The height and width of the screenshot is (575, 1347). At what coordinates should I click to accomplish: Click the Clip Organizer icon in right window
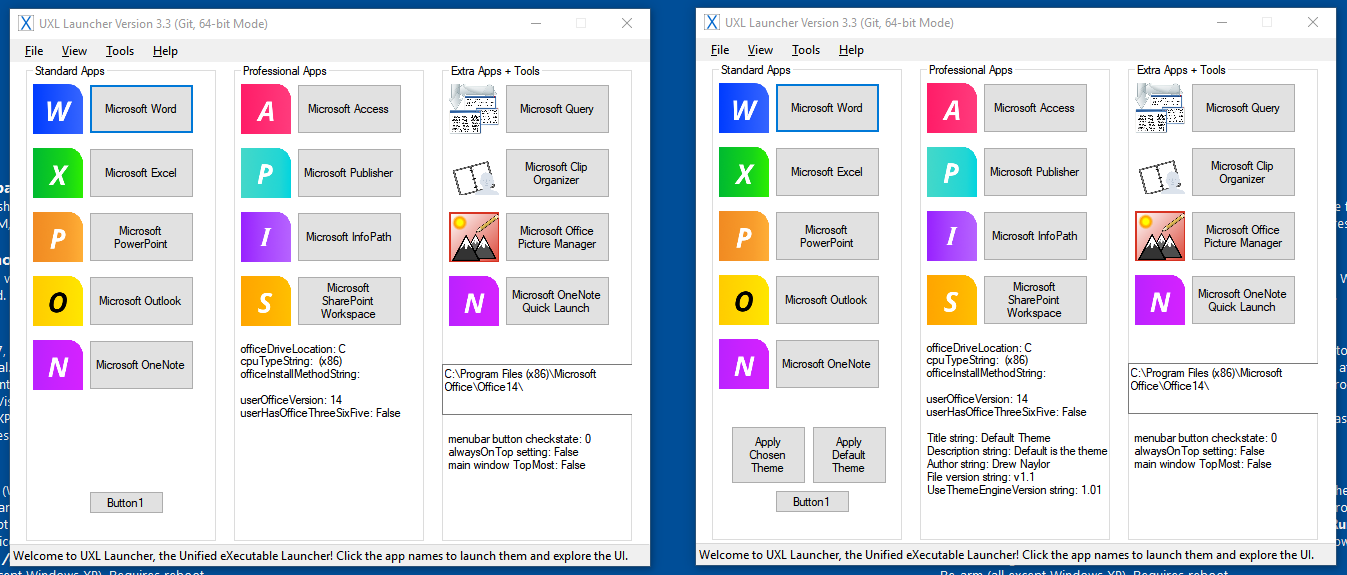1160,172
